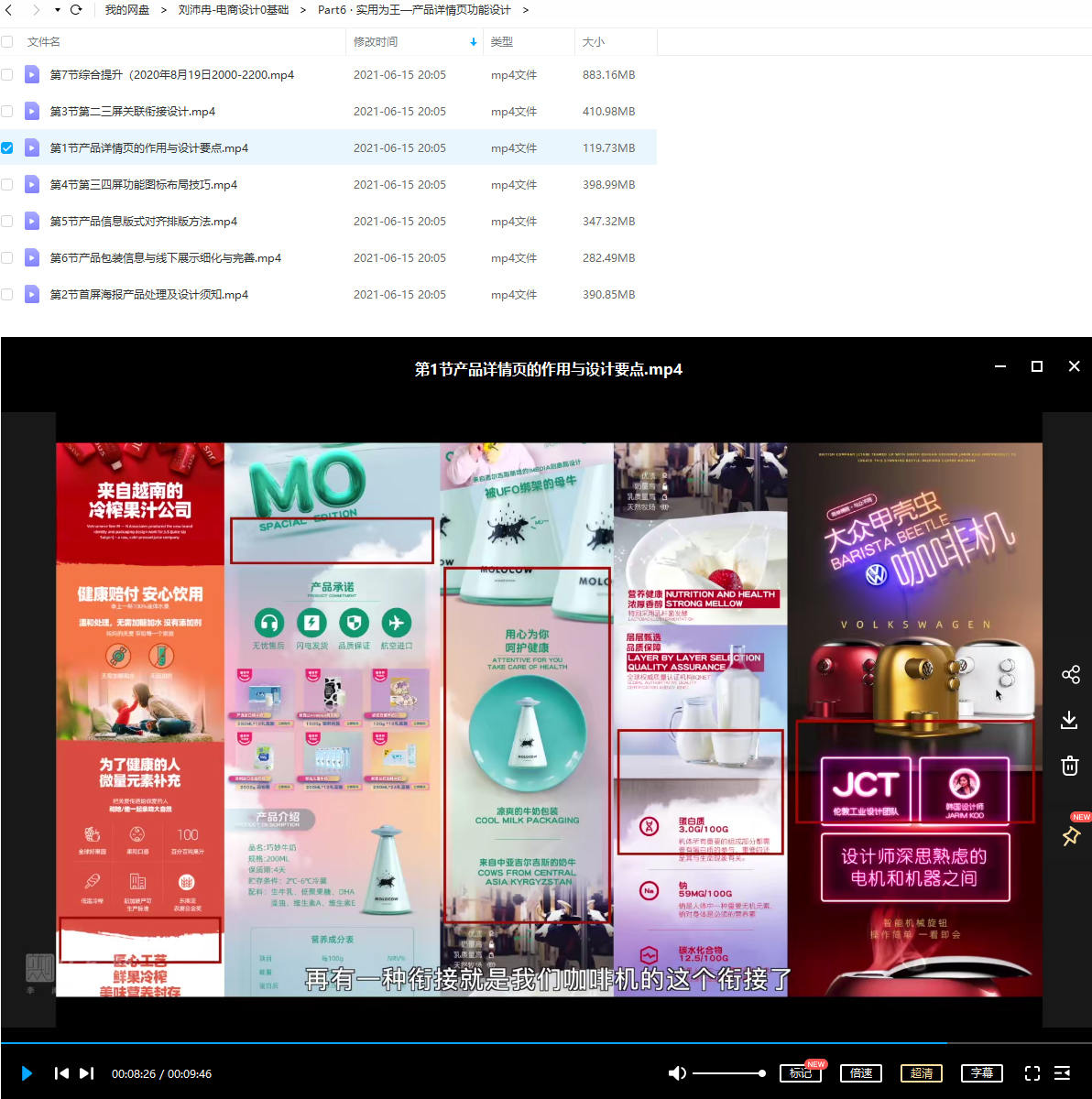
Task: Share the video via share icon
Action: point(1070,675)
